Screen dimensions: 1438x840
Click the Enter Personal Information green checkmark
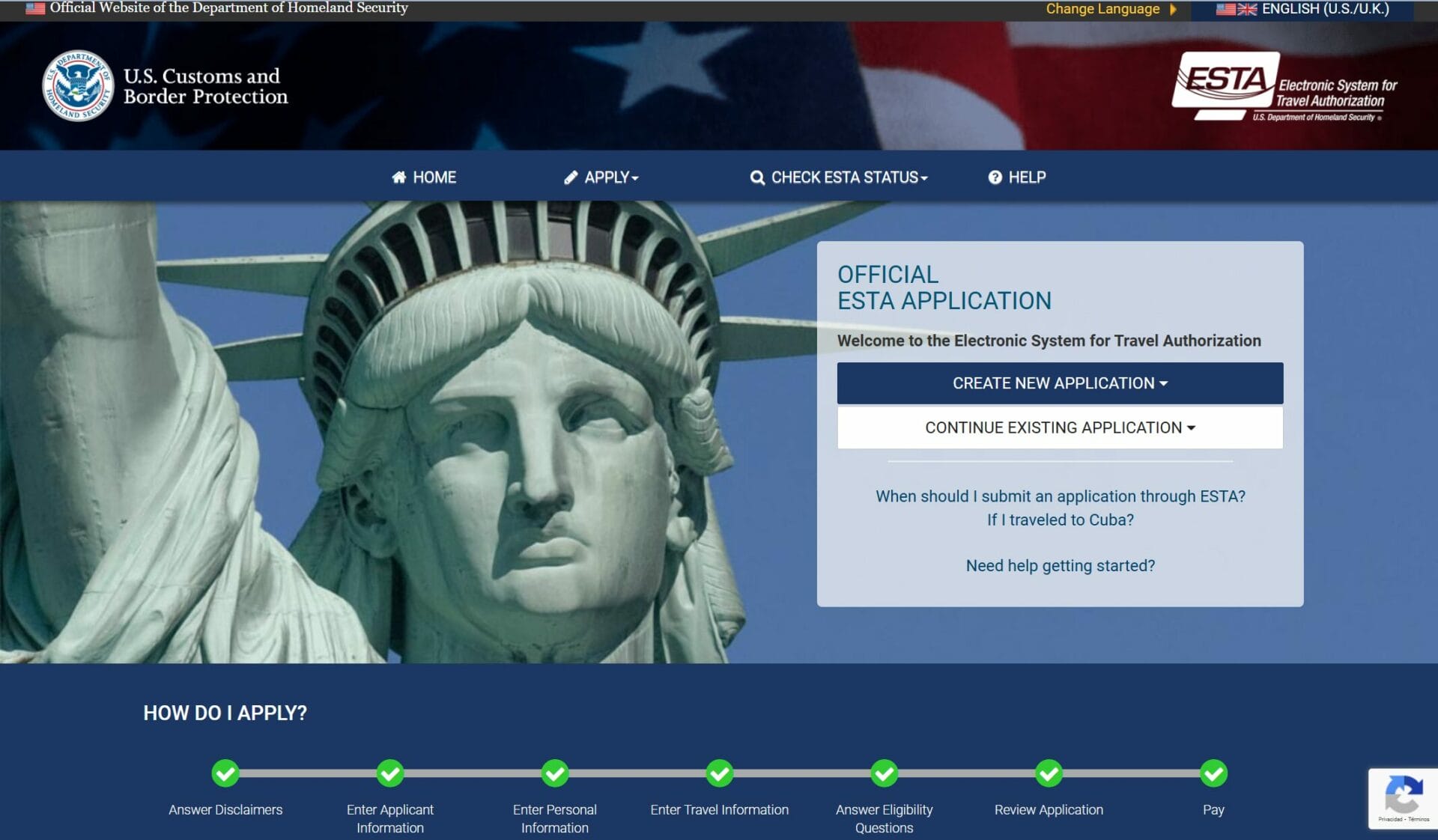[555, 773]
